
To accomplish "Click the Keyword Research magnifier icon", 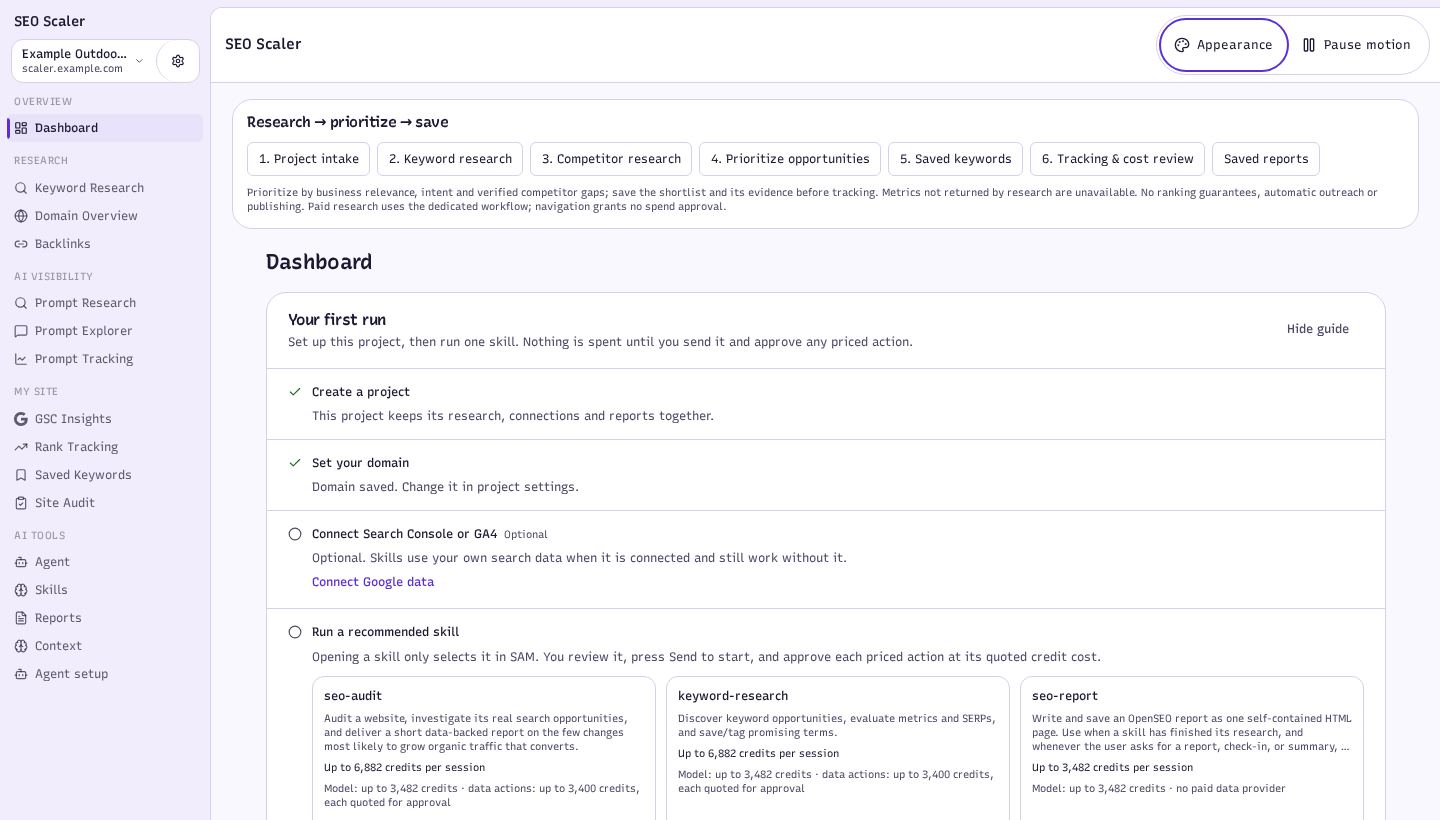I will click(x=21, y=188).
